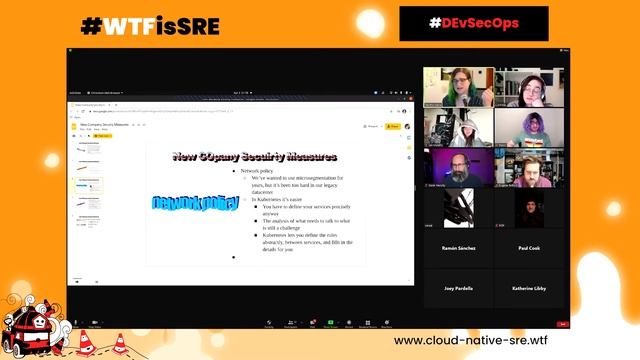
Task: Switch to filmstrip view icon
Action: point(77,282)
